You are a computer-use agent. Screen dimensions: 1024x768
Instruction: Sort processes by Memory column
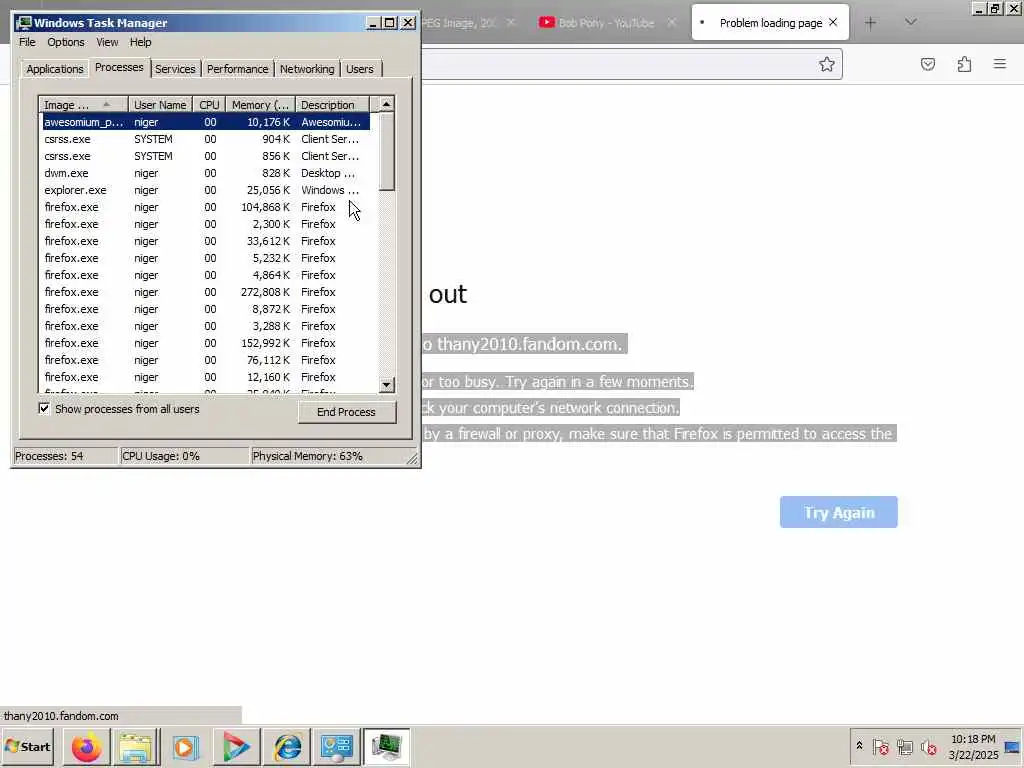coord(261,105)
